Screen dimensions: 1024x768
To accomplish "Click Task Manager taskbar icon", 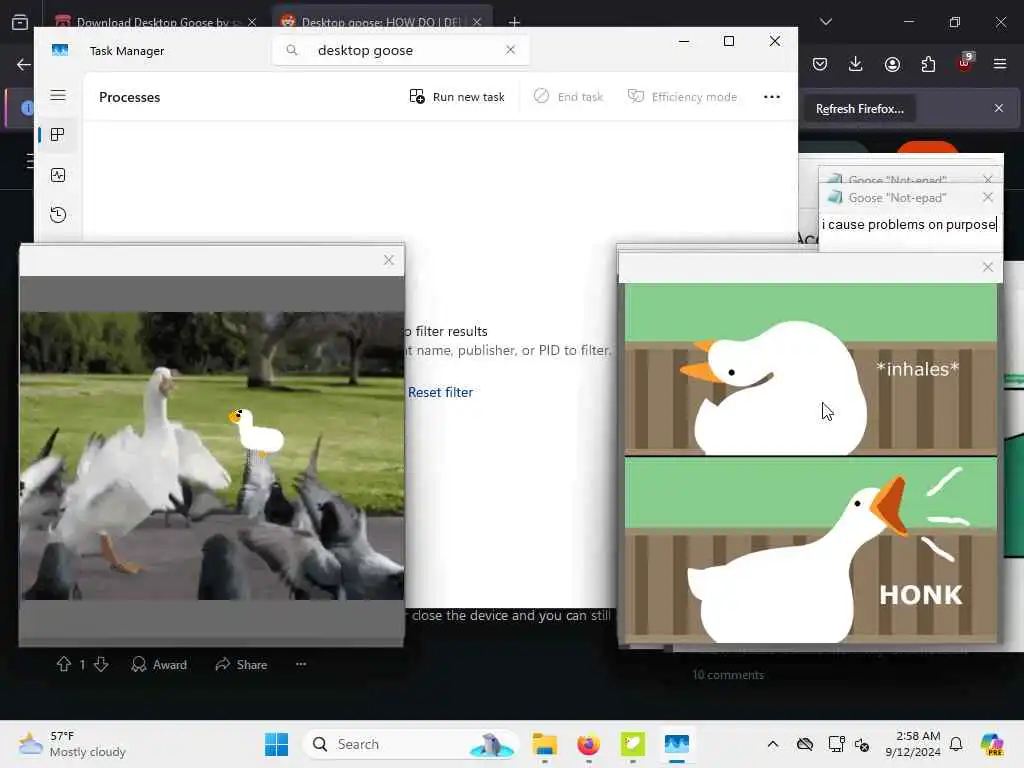I will tap(677, 744).
